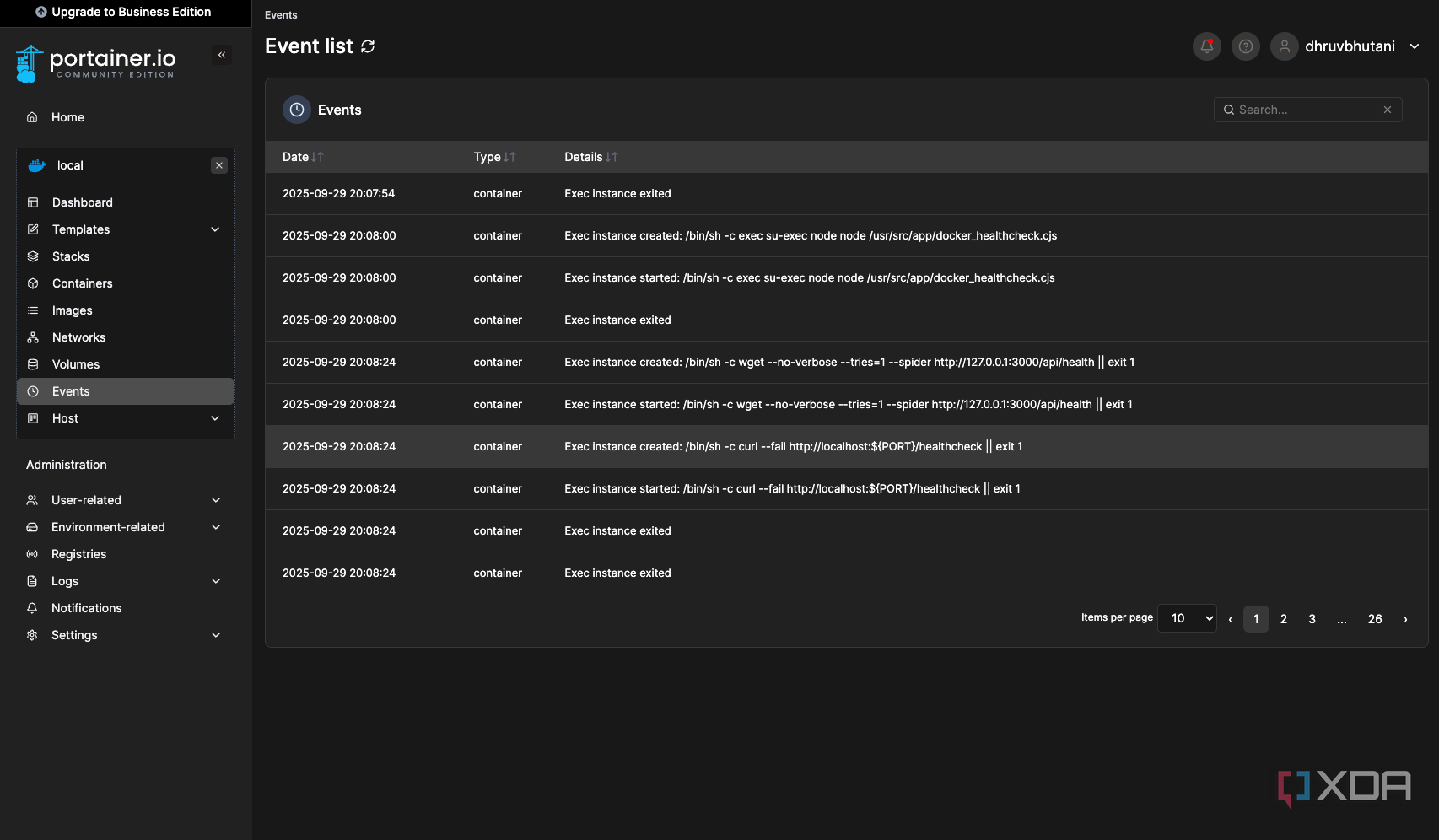Go to the next page arrow
The height and width of the screenshot is (840, 1439).
tap(1405, 619)
